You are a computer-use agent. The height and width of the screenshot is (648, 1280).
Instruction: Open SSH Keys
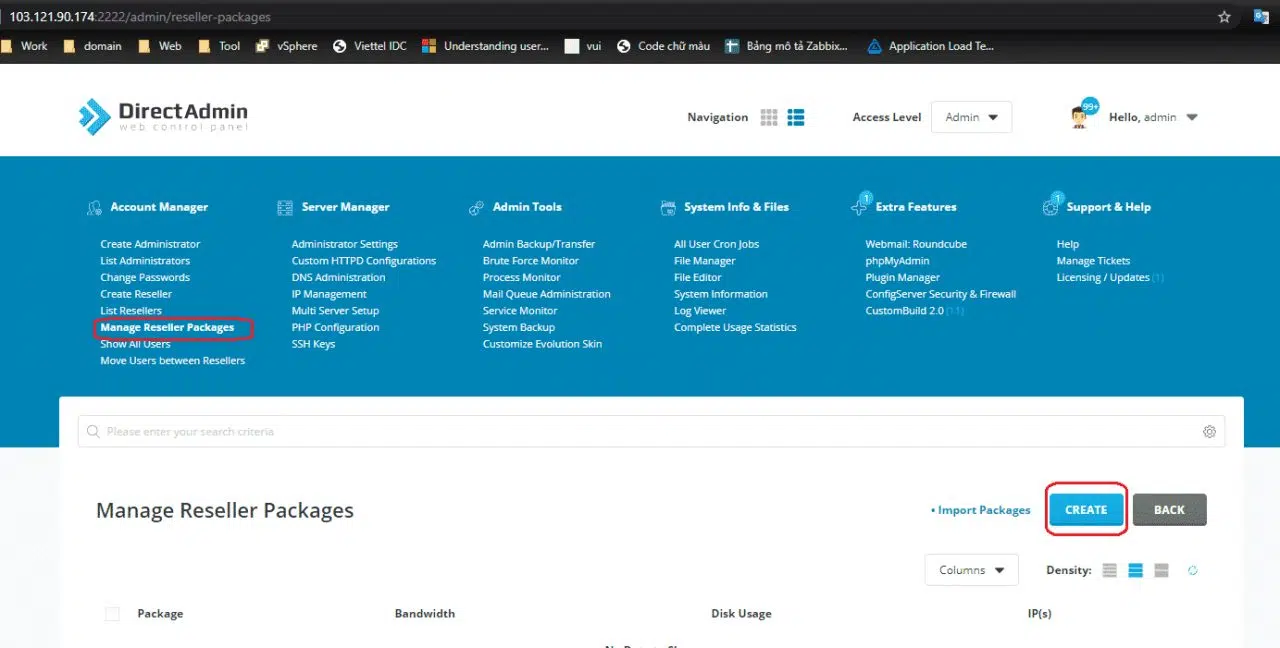point(313,344)
